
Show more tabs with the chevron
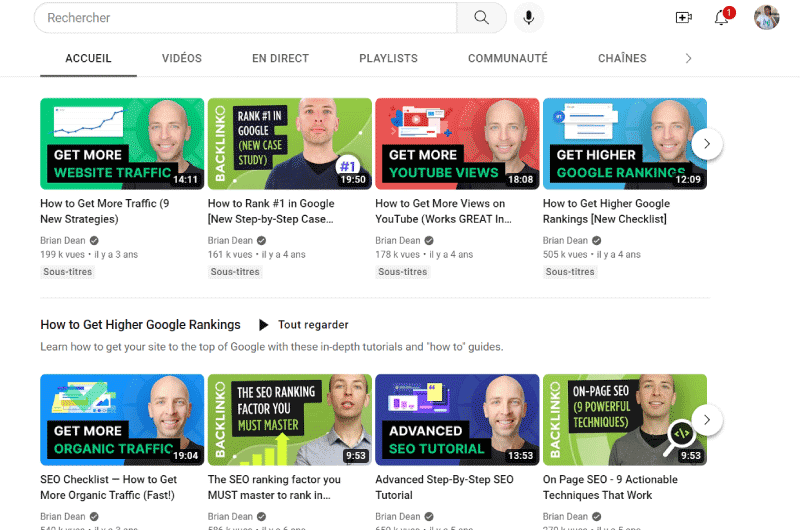pos(688,59)
